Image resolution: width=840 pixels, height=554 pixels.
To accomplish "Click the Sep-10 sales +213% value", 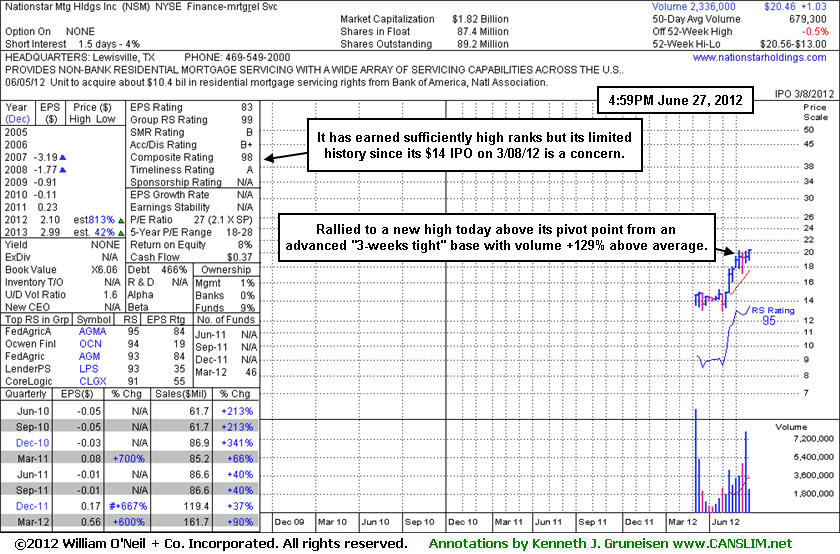I will click(x=237, y=427).
